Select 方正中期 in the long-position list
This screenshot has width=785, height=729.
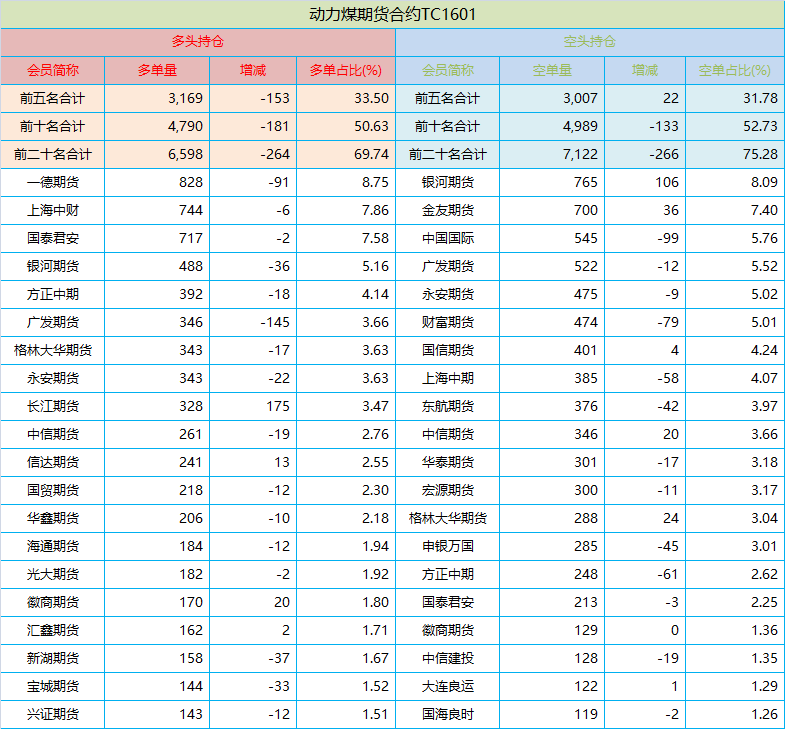pos(53,294)
